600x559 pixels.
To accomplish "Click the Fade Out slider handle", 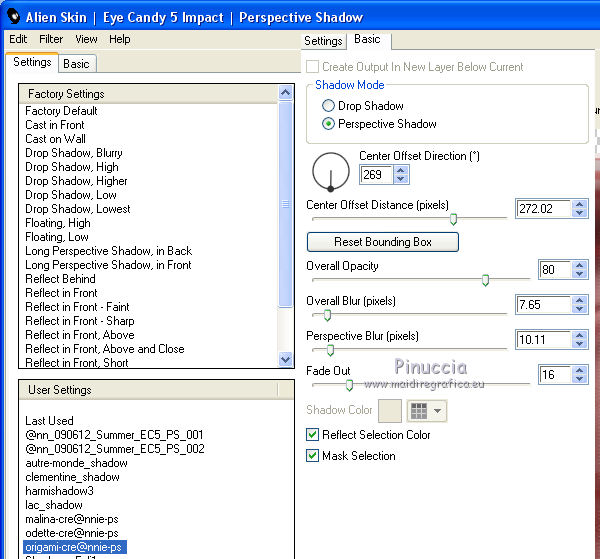I will coord(349,385).
